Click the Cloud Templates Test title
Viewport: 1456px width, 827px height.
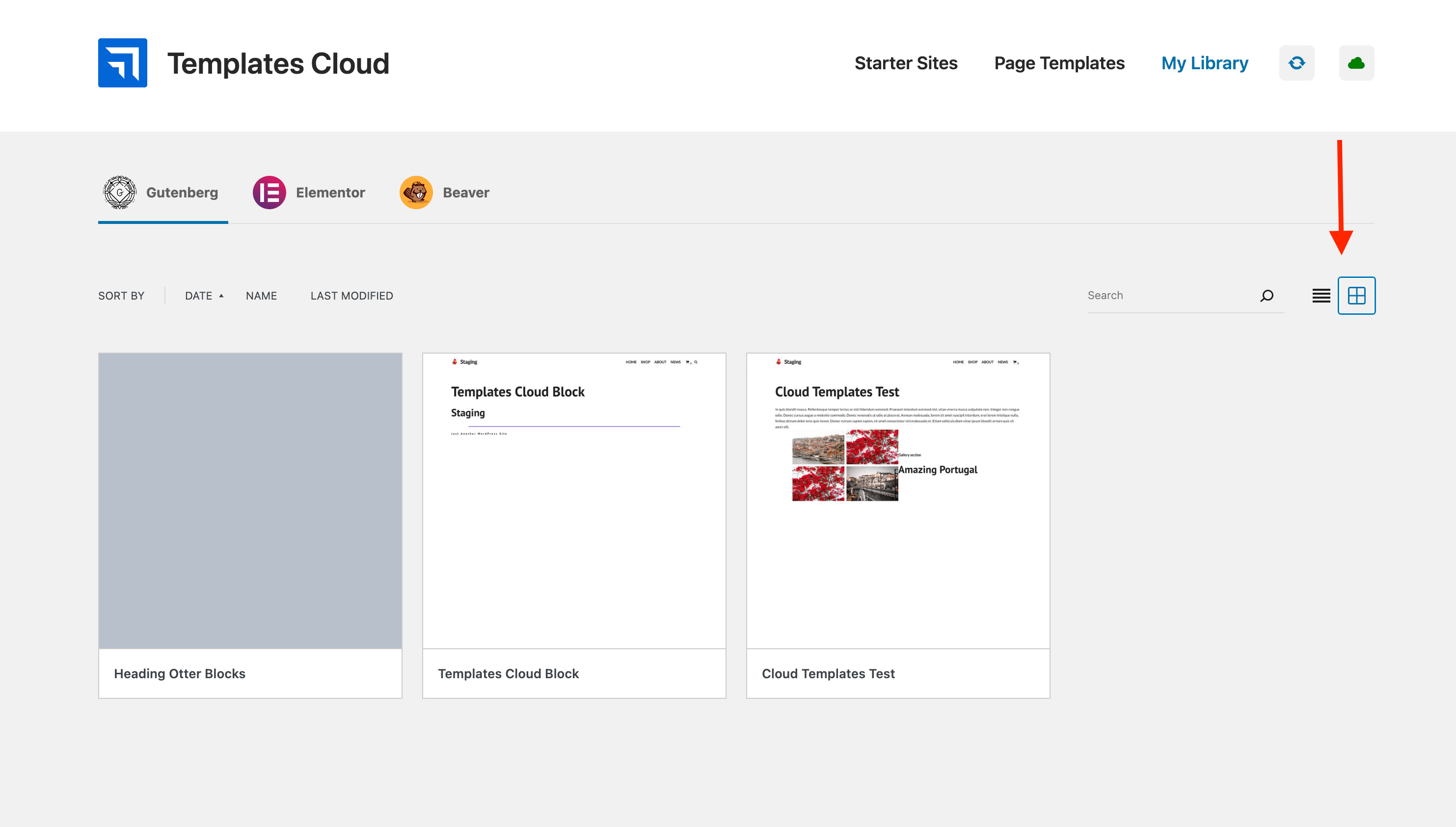828,674
